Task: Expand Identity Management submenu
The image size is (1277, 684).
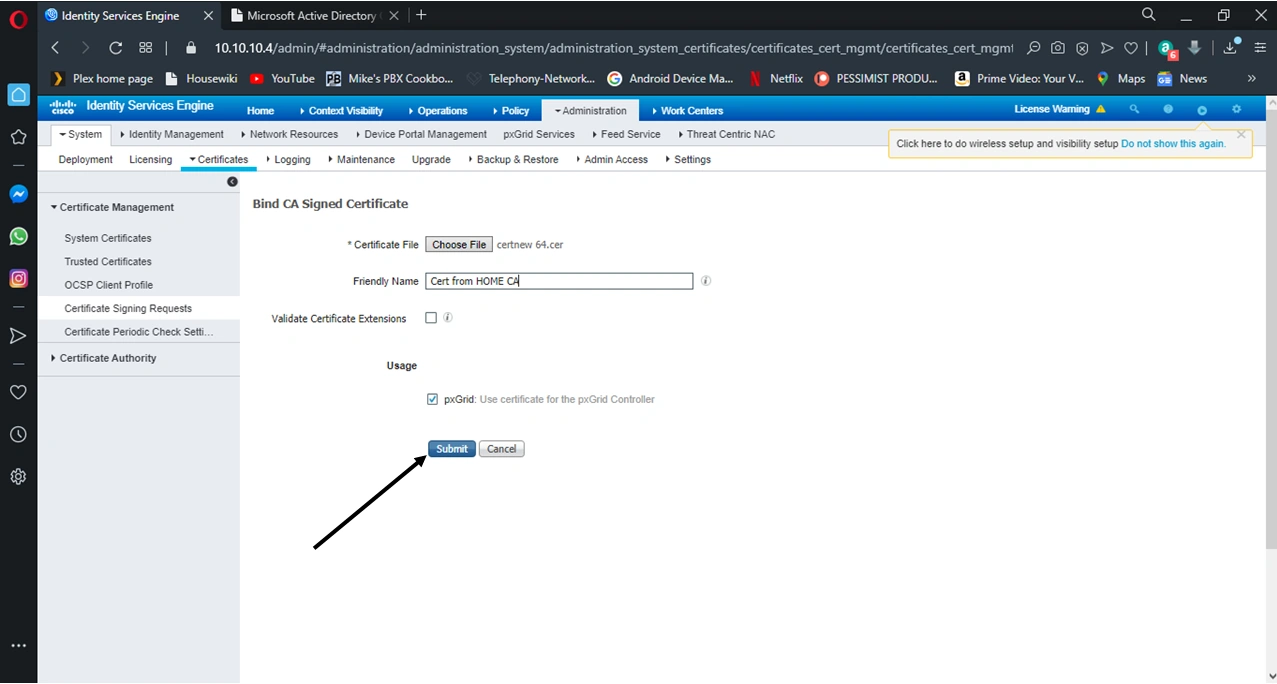Action: [171, 134]
